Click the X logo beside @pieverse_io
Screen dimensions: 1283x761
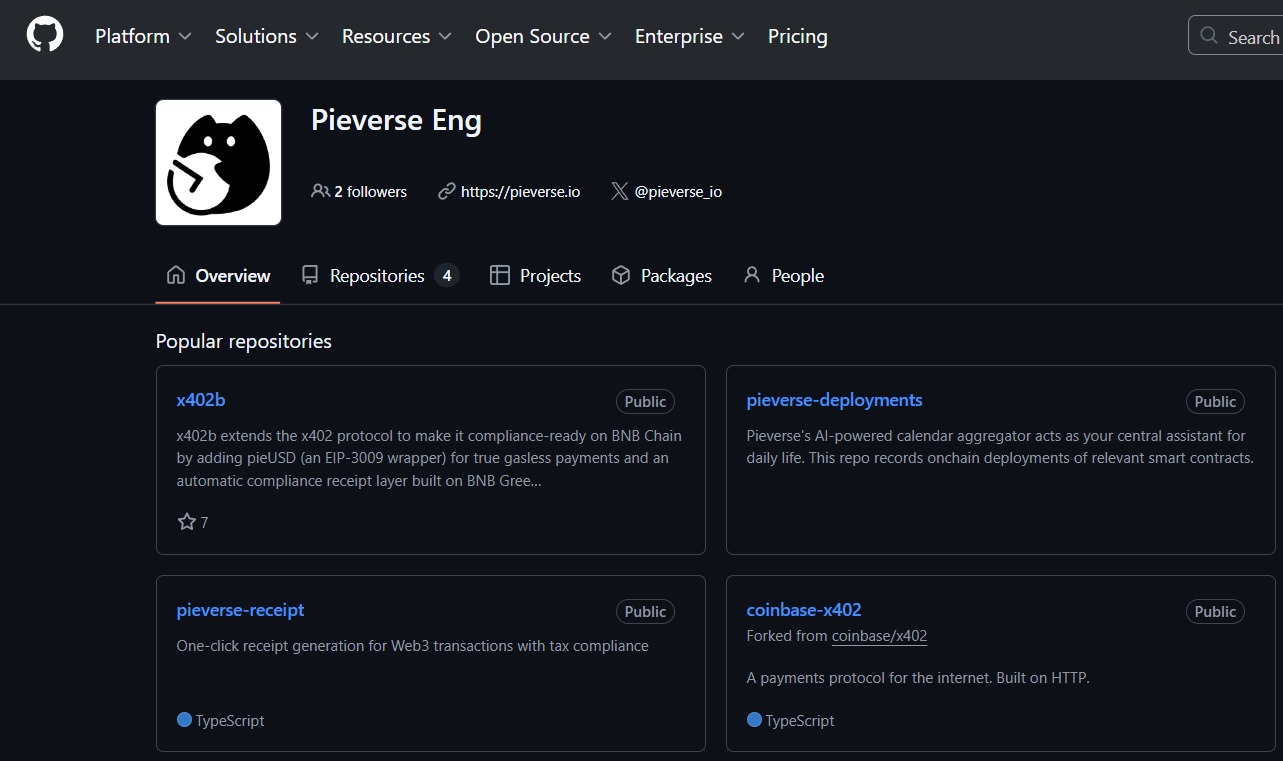coord(620,191)
